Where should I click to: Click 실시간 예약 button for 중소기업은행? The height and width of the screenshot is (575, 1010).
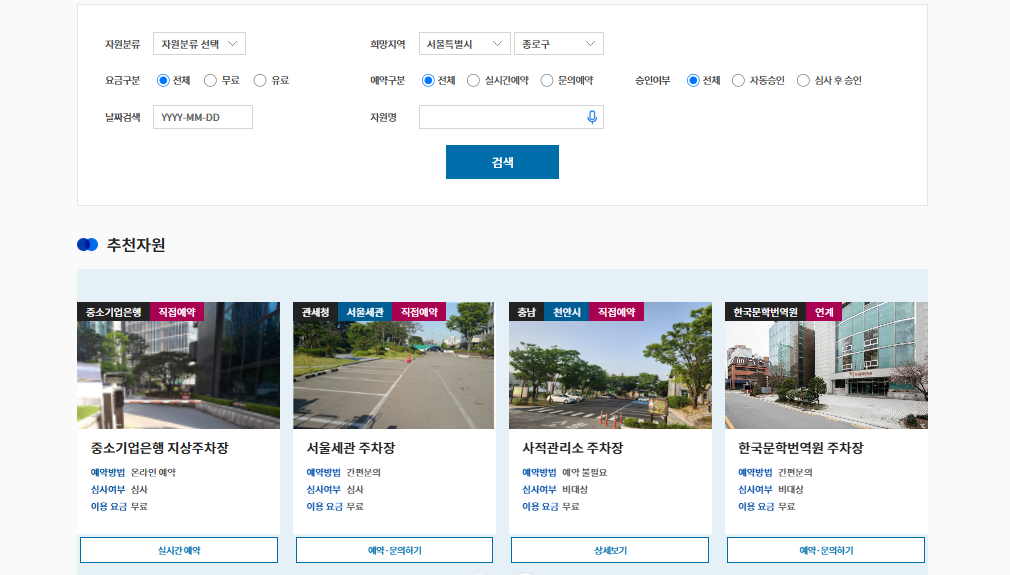point(179,550)
